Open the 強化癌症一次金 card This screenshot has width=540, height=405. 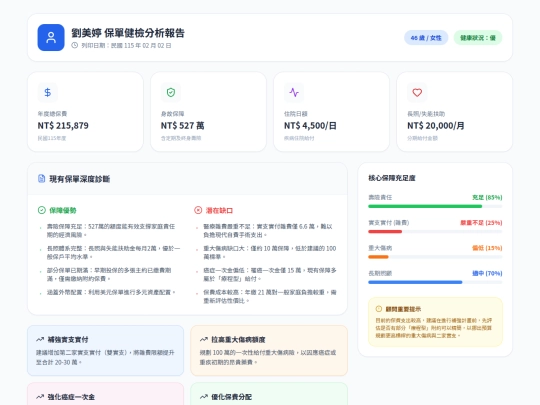click(x=105, y=394)
